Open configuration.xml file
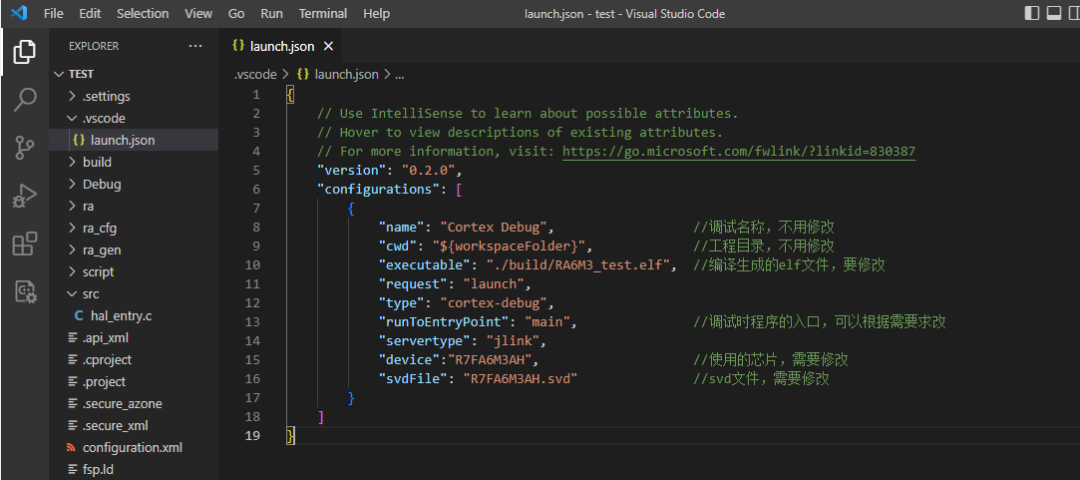 134,448
